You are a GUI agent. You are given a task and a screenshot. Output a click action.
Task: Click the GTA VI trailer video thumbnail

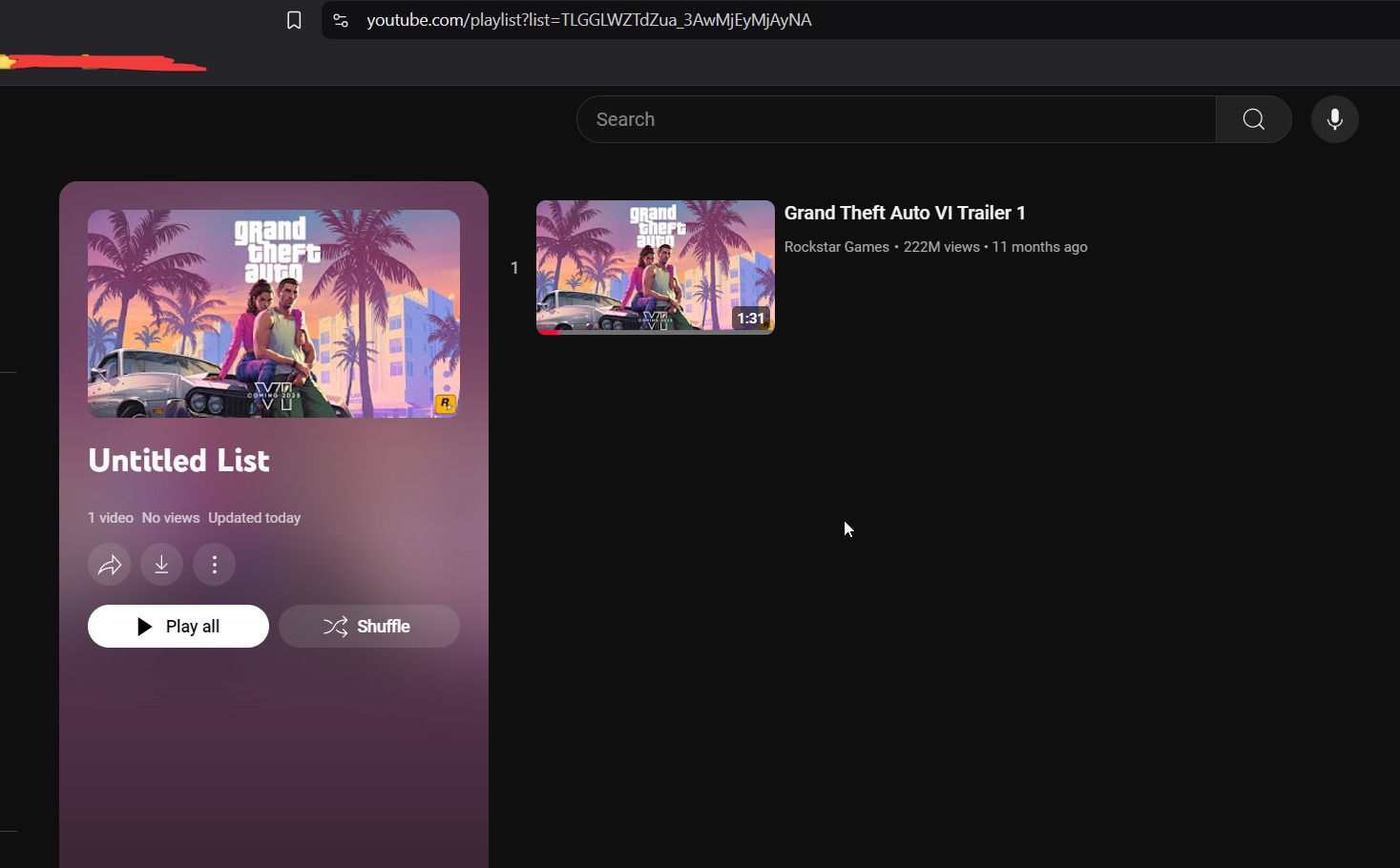point(655,267)
